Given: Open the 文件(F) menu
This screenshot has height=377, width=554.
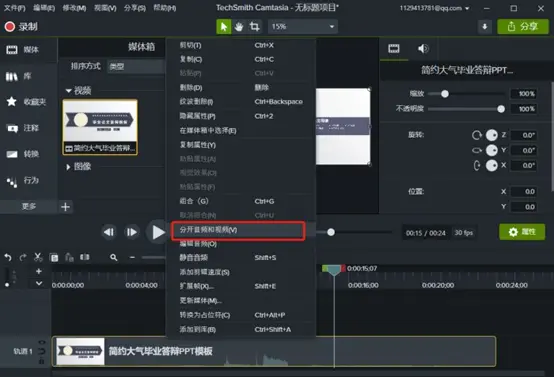Looking at the screenshot, I should tap(14, 8).
